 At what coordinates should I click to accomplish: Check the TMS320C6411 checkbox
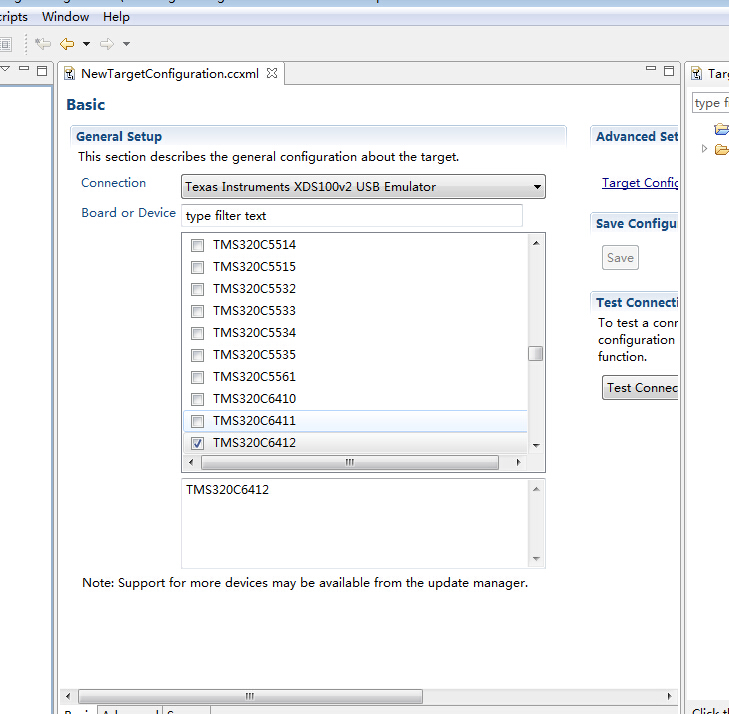pyautogui.click(x=198, y=421)
